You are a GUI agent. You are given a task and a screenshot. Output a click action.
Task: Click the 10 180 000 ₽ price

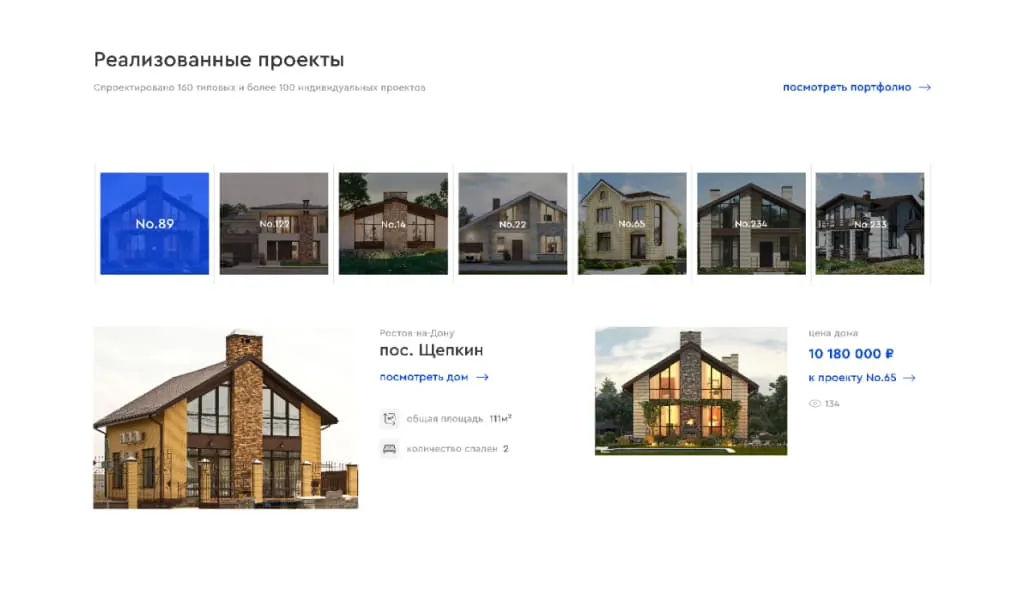tap(851, 354)
